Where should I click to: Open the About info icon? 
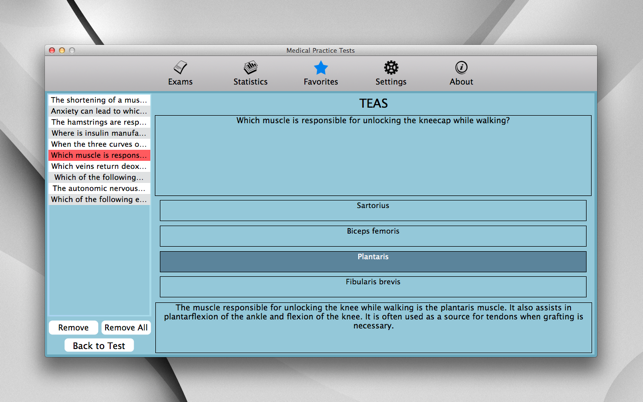[x=461, y=67]
